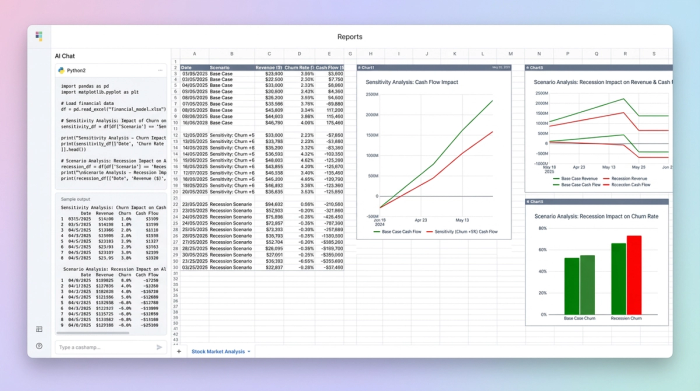700x391 pixels.
Task: Select column K header
Action: click(x=454, y=54)
